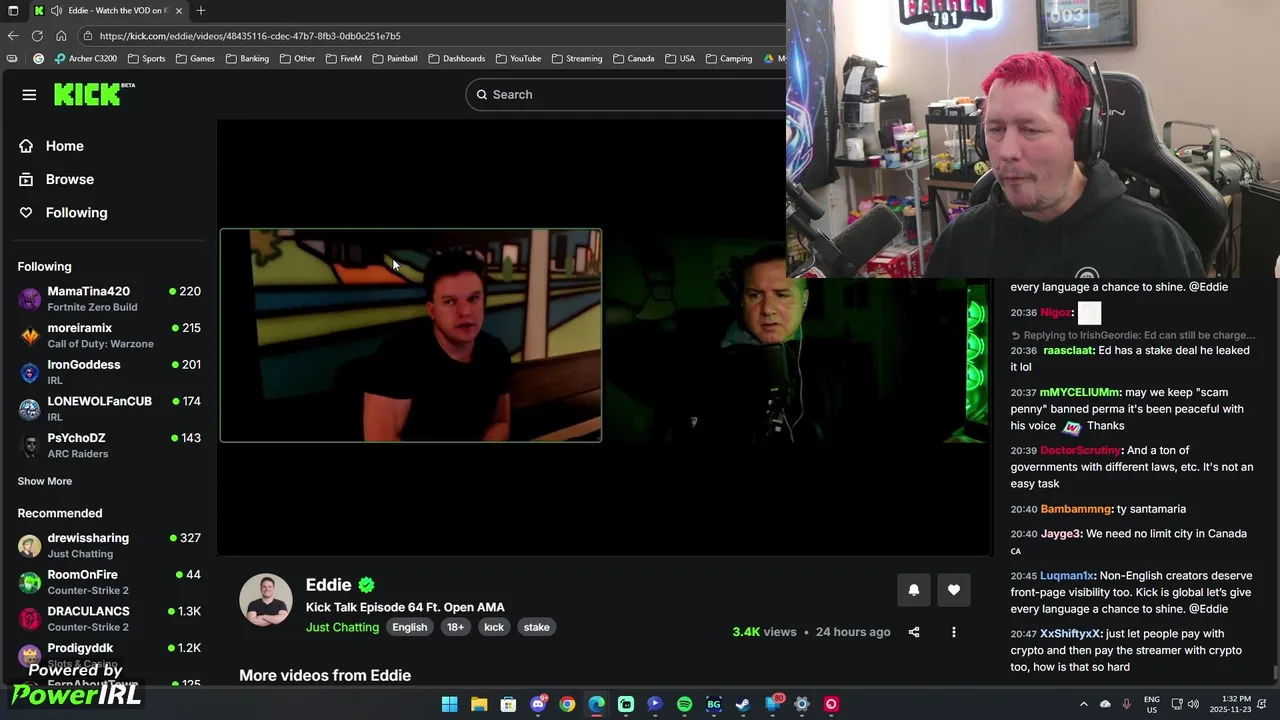Click the heart follow button for Eddie
1280x720 pixels.
click(x=954, y=590)
